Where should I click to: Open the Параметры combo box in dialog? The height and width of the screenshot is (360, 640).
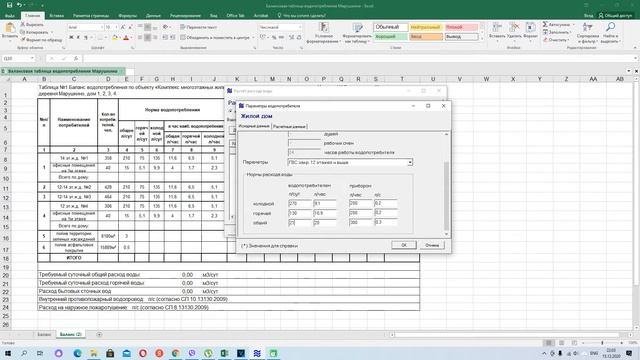click(x=350, y=162)
